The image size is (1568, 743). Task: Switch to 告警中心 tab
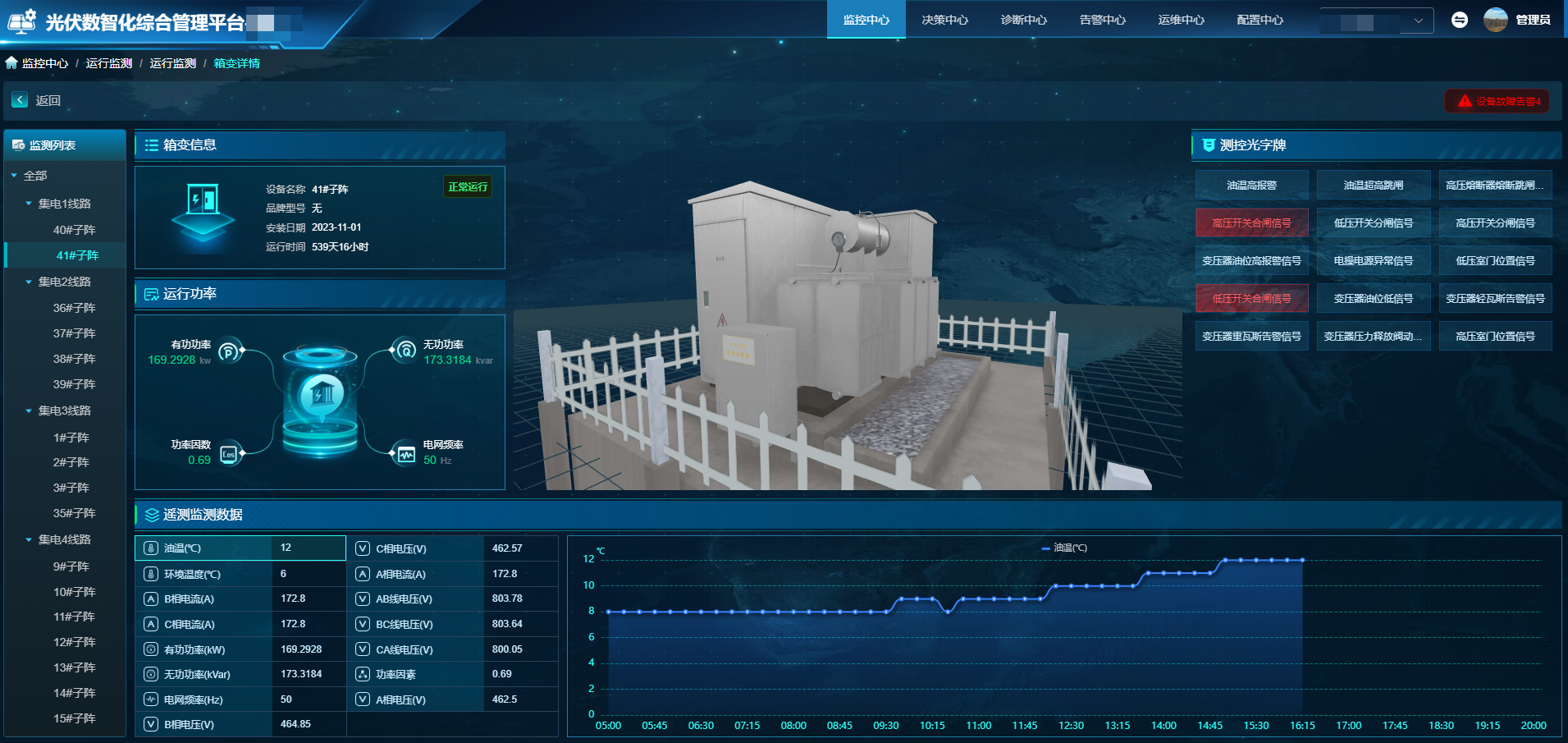coord(1102,20)
